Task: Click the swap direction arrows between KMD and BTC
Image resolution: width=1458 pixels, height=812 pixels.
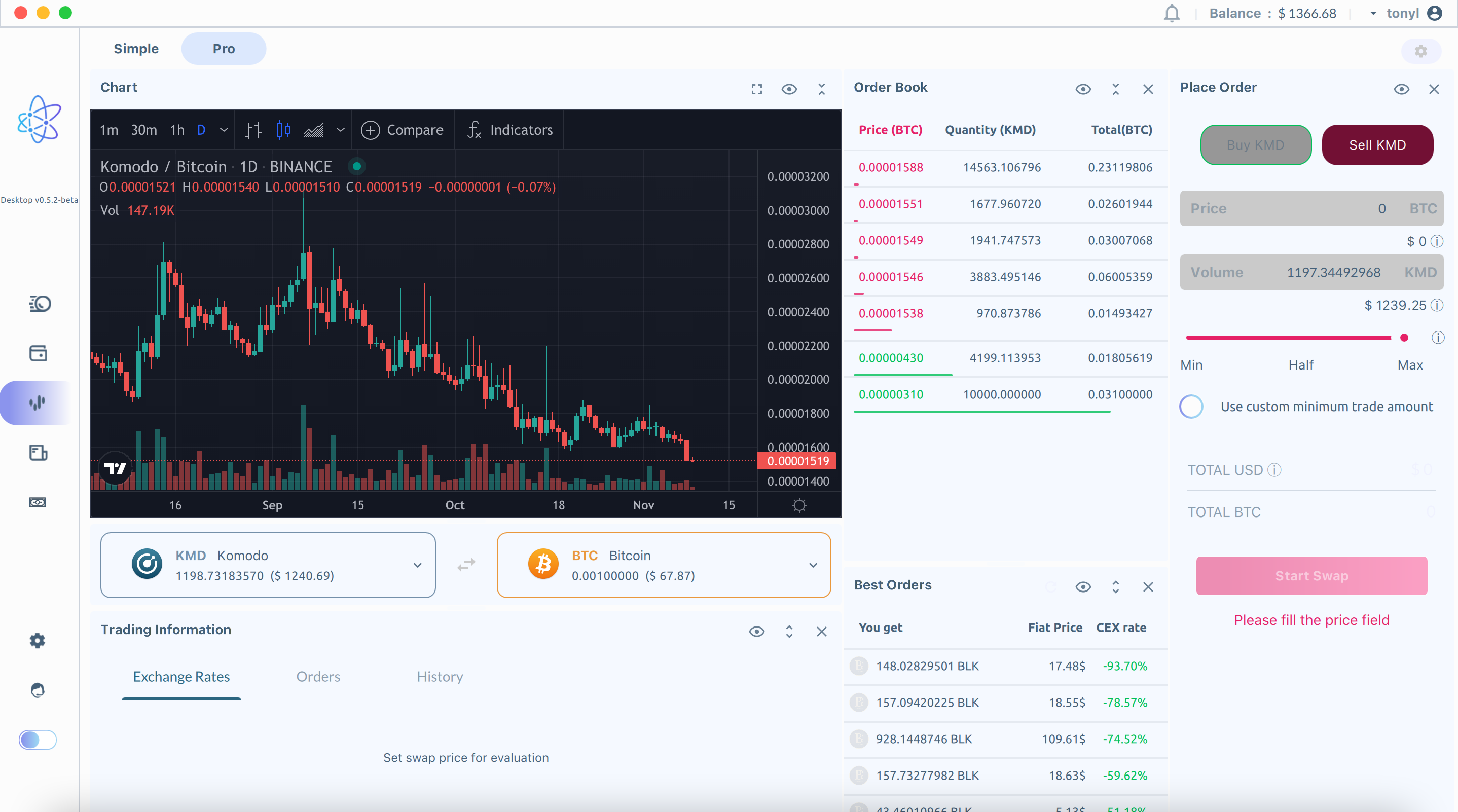Action: click(x=465, y=565)
